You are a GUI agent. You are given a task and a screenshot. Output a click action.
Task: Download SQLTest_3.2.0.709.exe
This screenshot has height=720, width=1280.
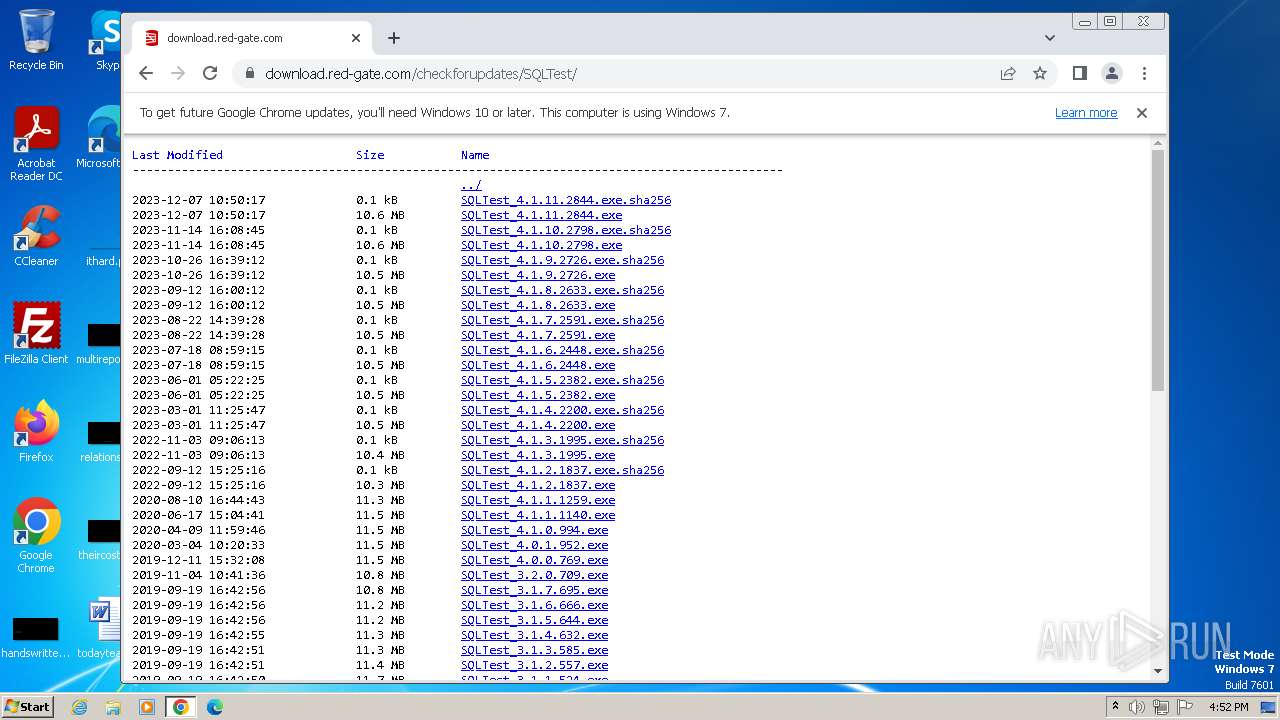click(534, 575)
